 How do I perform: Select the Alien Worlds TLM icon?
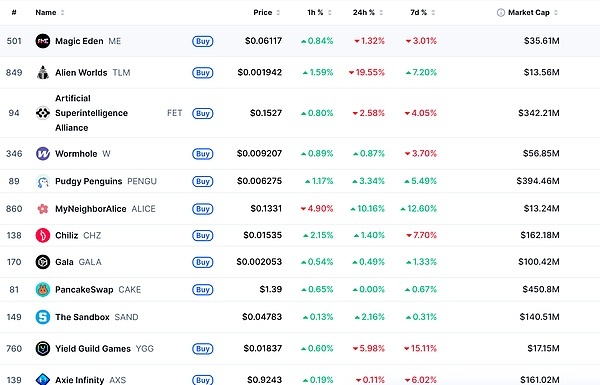click(x=43, y=72)
